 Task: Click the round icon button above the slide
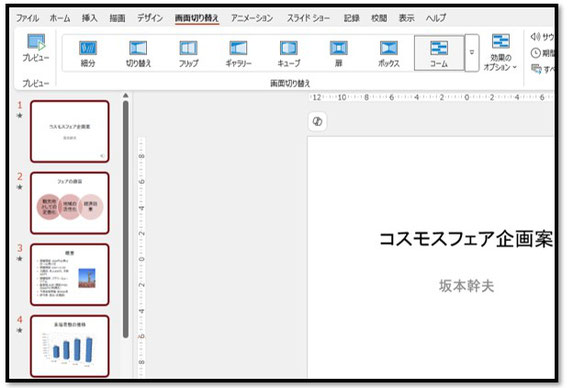(317, 122)
